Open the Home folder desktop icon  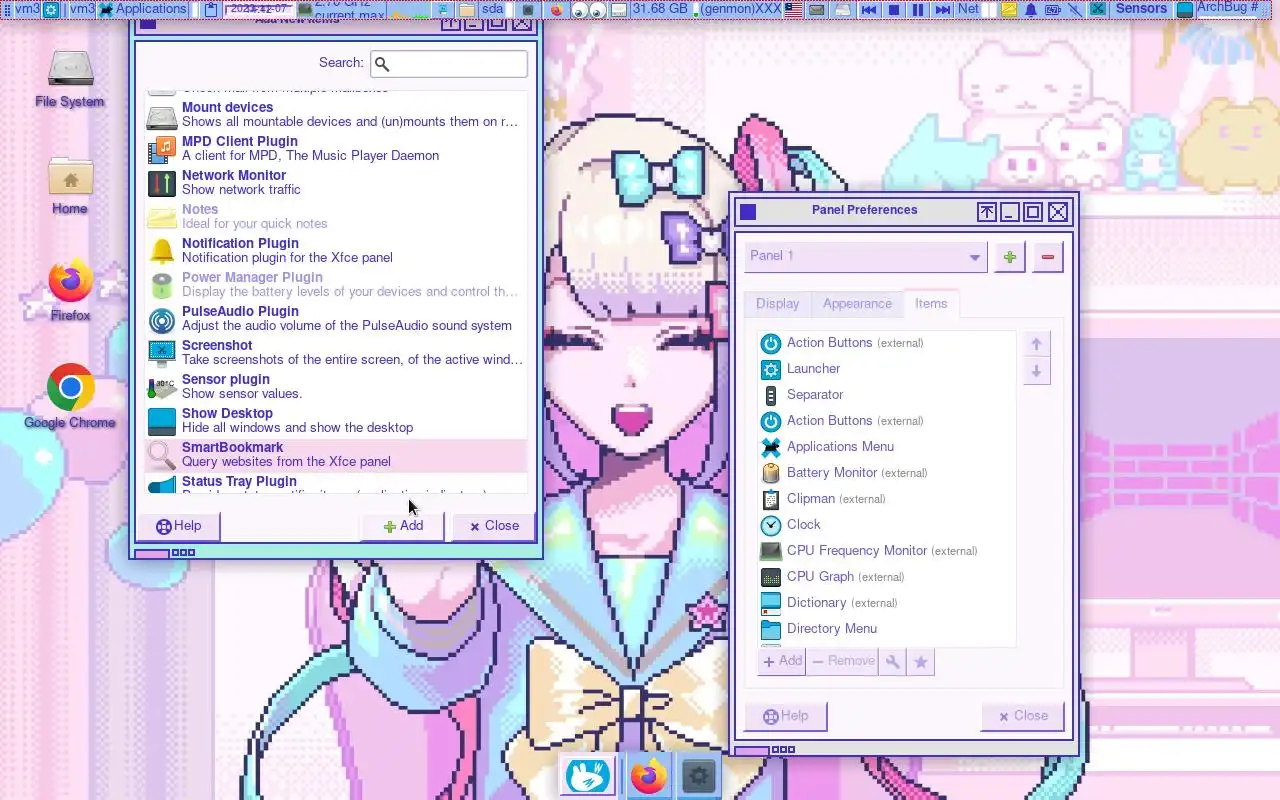tap(70, 186)
